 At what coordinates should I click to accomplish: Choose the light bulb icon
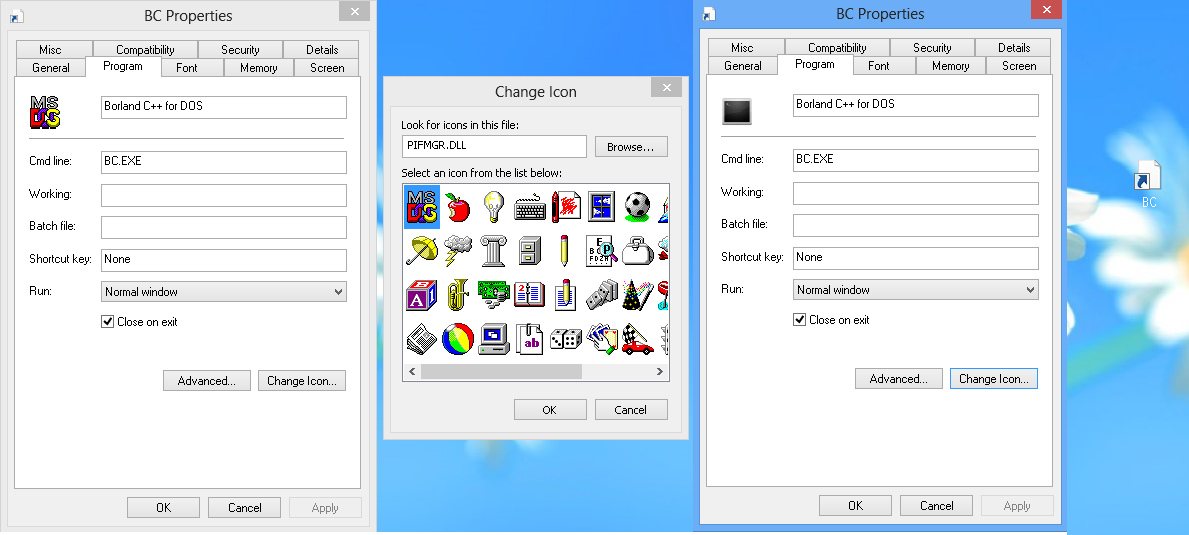[494, 206]
